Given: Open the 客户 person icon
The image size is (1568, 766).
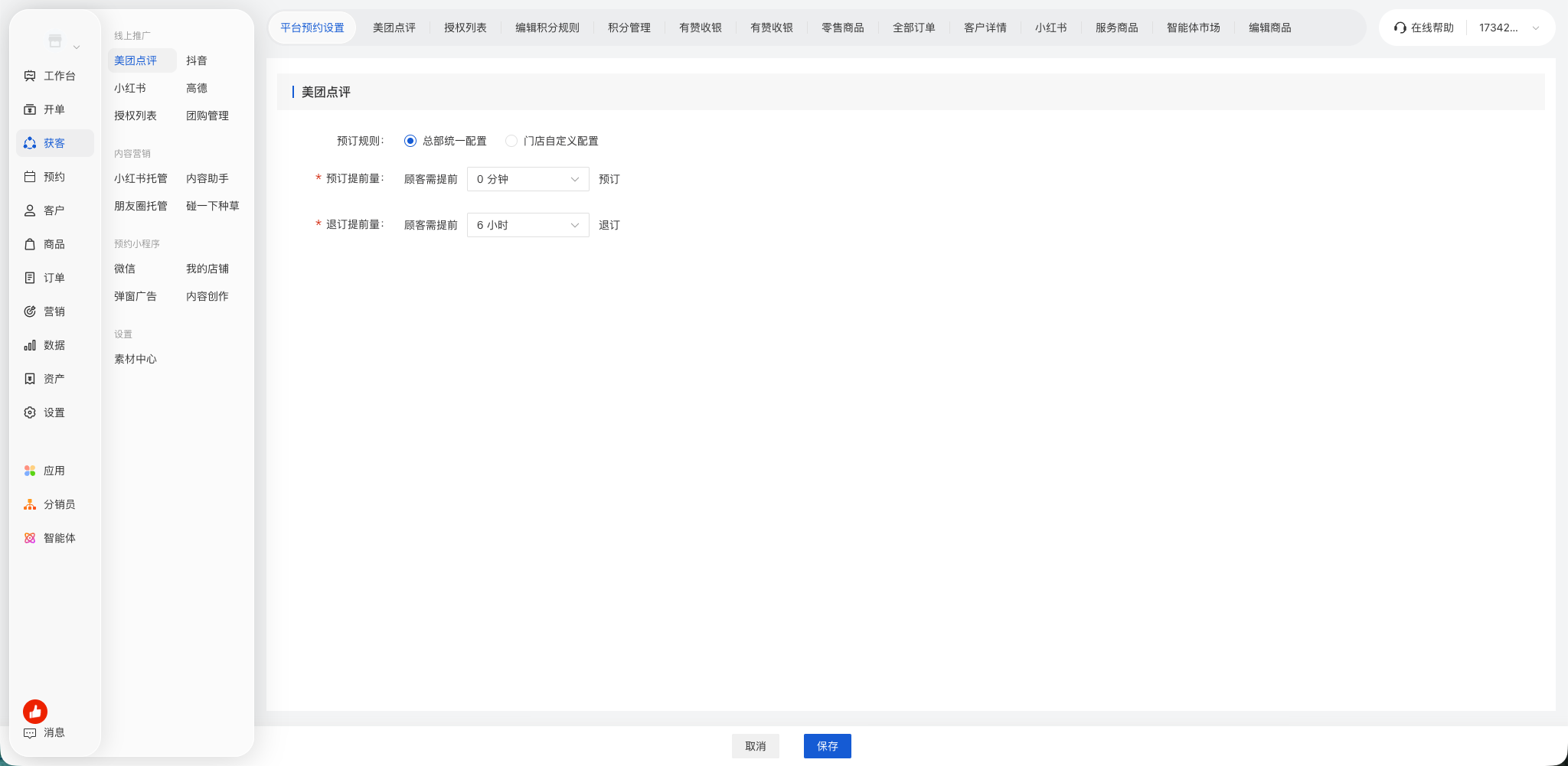Looking at the screenshot, I should pos(30,210).
